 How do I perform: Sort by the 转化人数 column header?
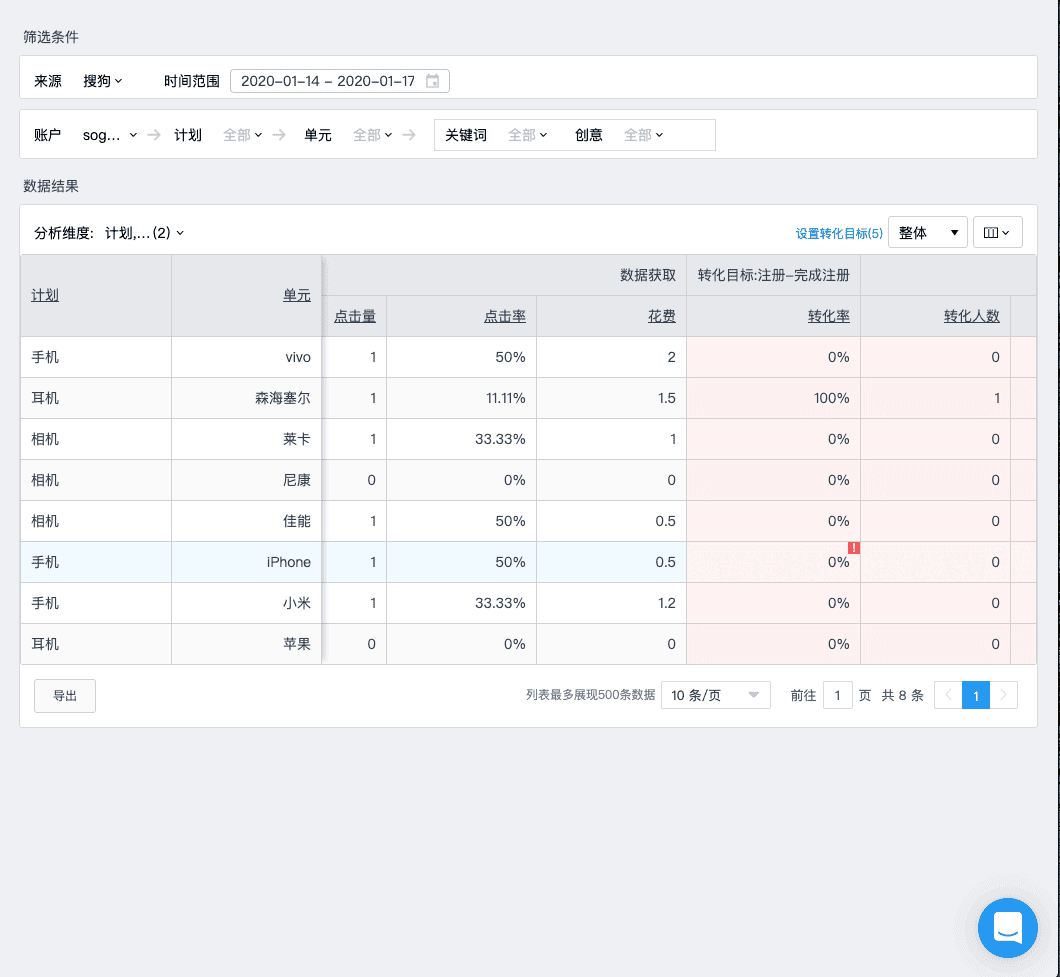[x=972, y=316]
